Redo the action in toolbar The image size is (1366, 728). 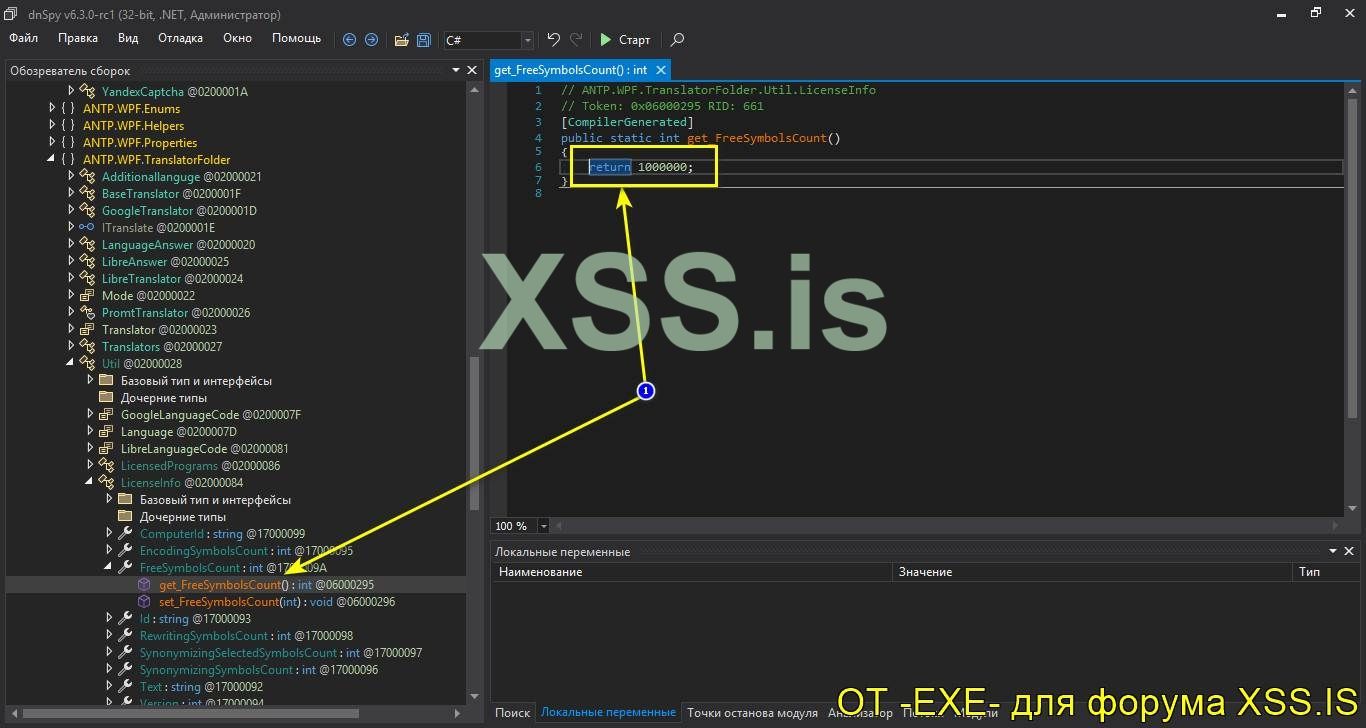pyautogui.click(x=576, y=40)
